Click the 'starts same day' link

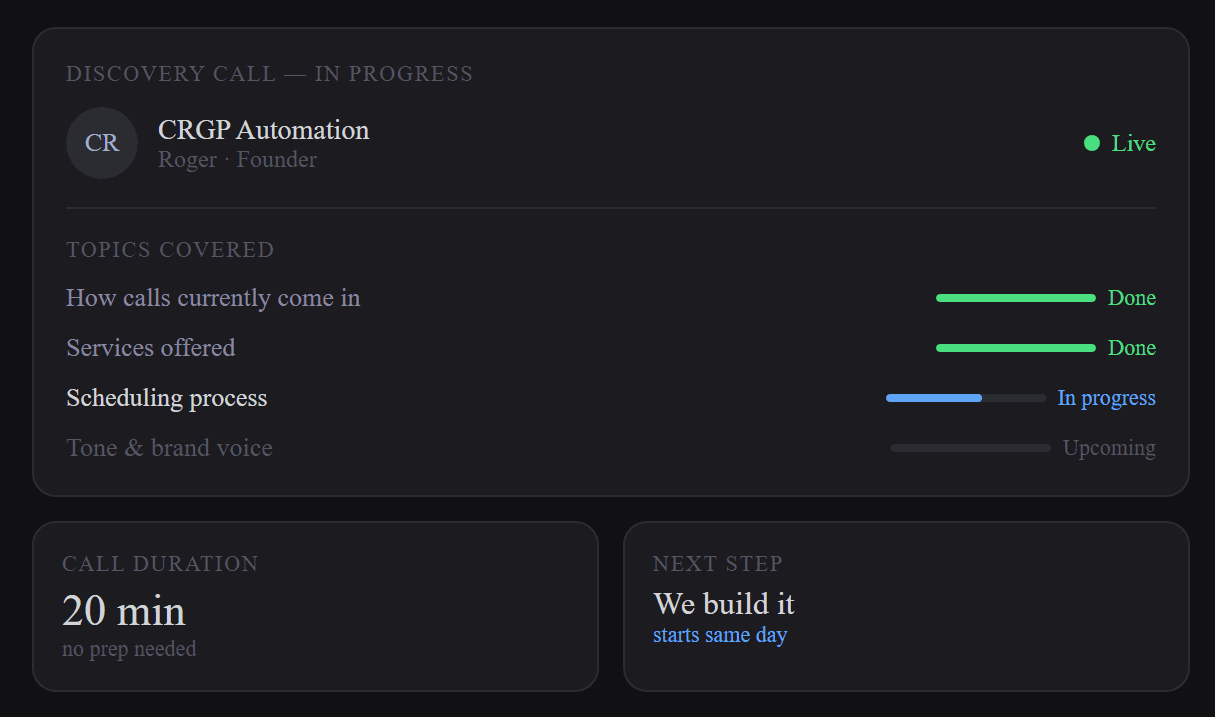(x=720, y=635)
